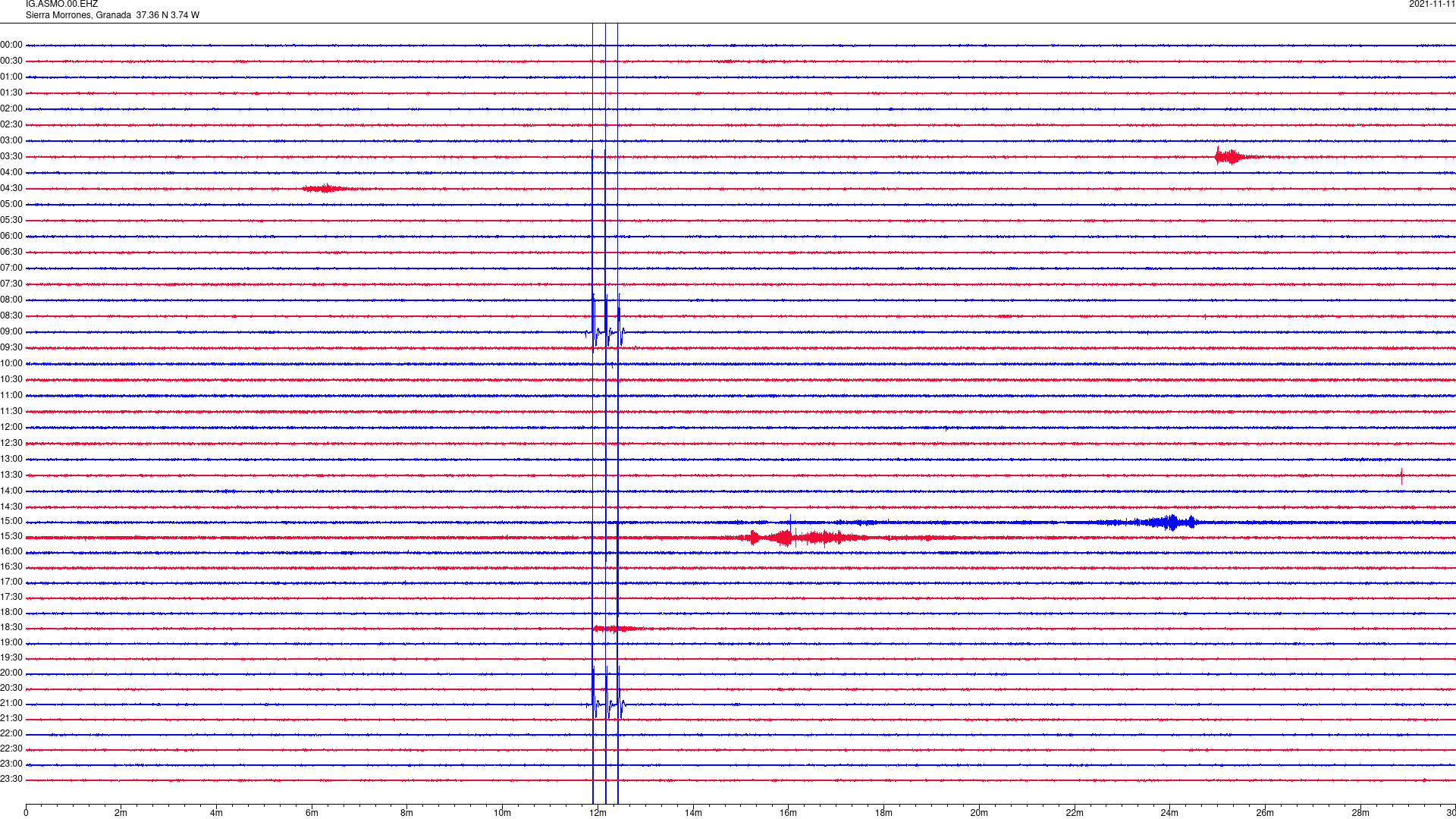Select the 18:30 time row label

click(x=11, y=627)
